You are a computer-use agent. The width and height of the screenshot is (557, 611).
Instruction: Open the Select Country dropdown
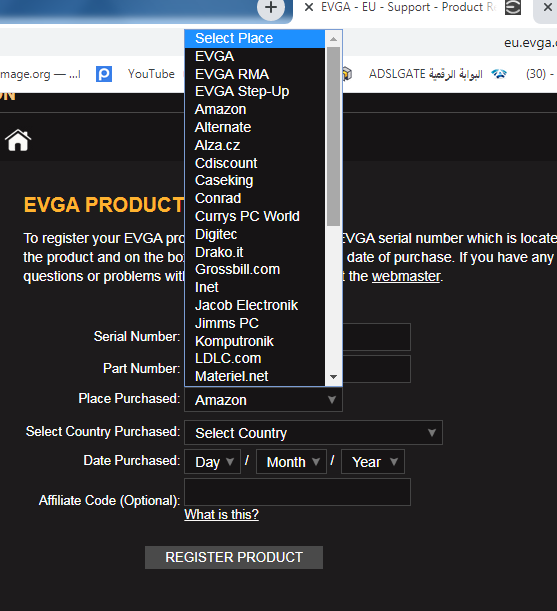pos(313,433)
